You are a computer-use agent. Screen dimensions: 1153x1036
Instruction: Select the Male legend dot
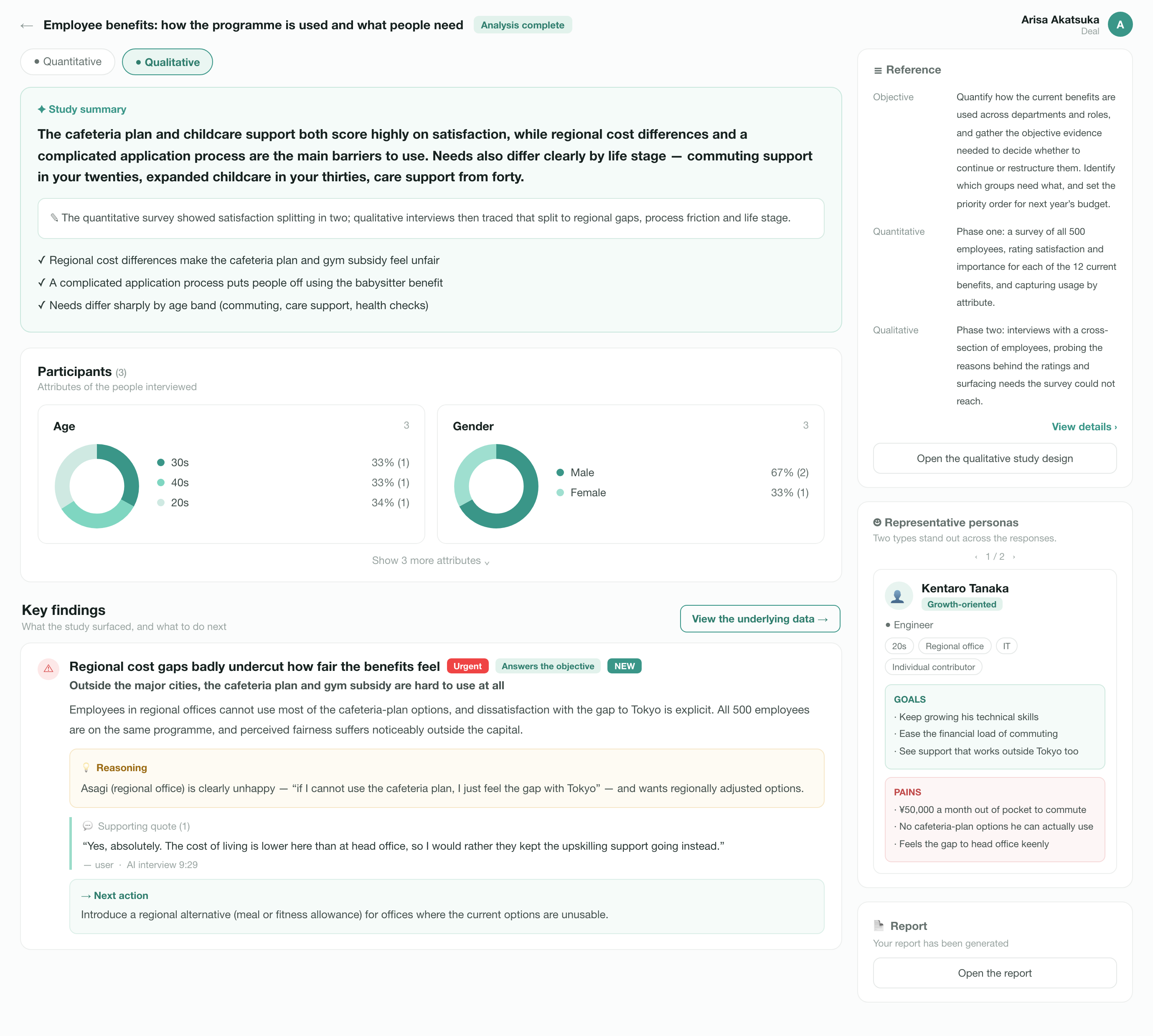[560, 472]
